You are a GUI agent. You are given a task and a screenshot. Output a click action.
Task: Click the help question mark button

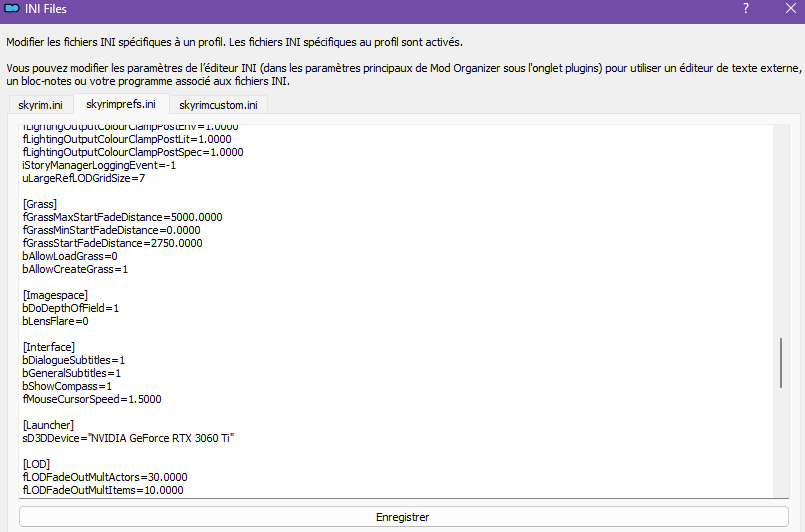pos(746,8)
